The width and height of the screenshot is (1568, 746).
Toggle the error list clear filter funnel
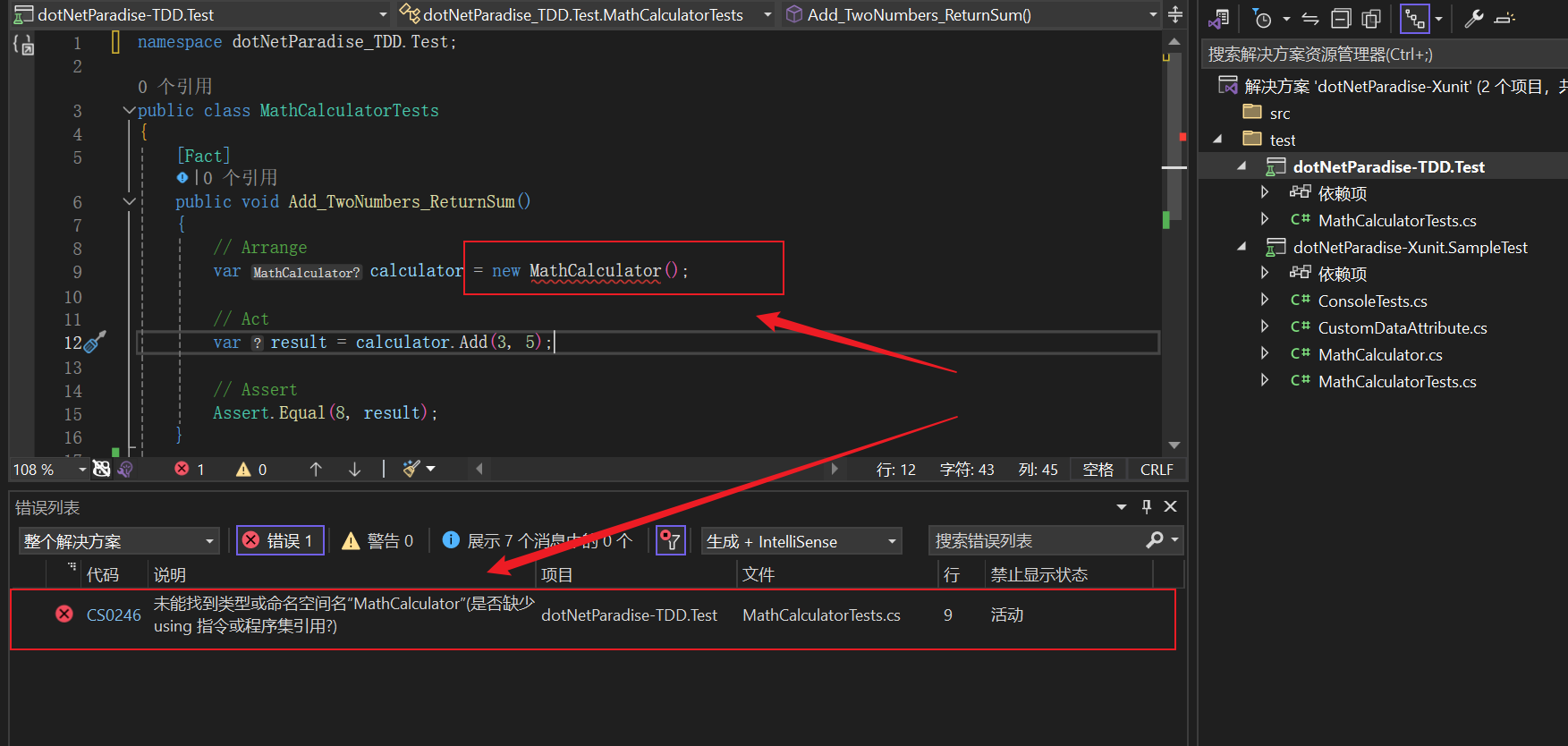671,540
